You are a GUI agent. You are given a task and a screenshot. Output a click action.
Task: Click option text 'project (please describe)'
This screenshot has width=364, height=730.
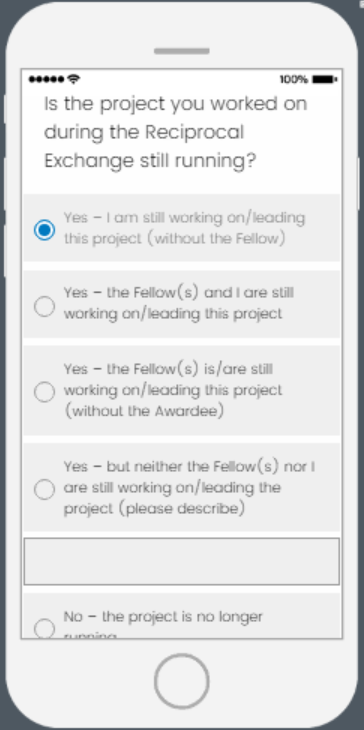(154, 508)
